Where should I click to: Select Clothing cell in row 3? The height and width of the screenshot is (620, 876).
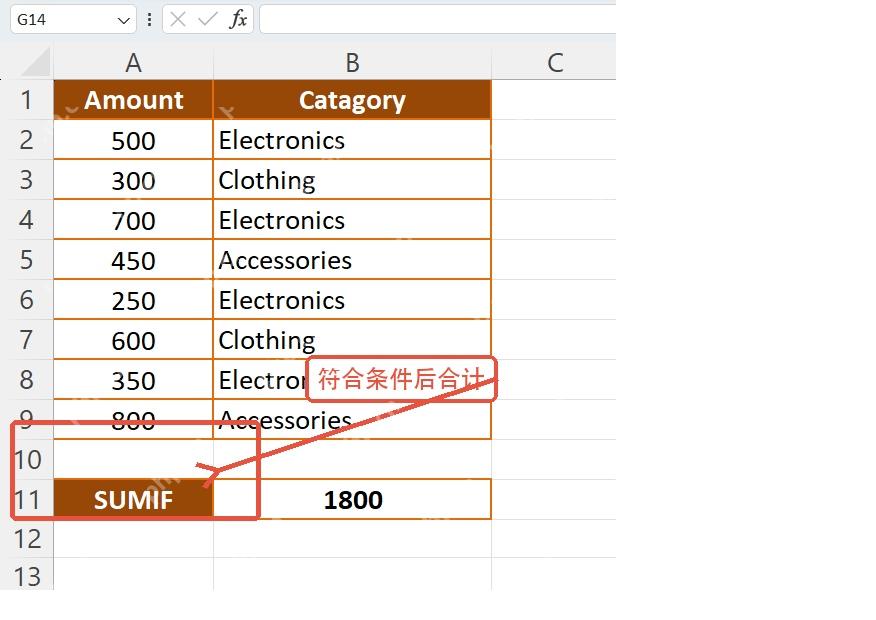[352, 180]
